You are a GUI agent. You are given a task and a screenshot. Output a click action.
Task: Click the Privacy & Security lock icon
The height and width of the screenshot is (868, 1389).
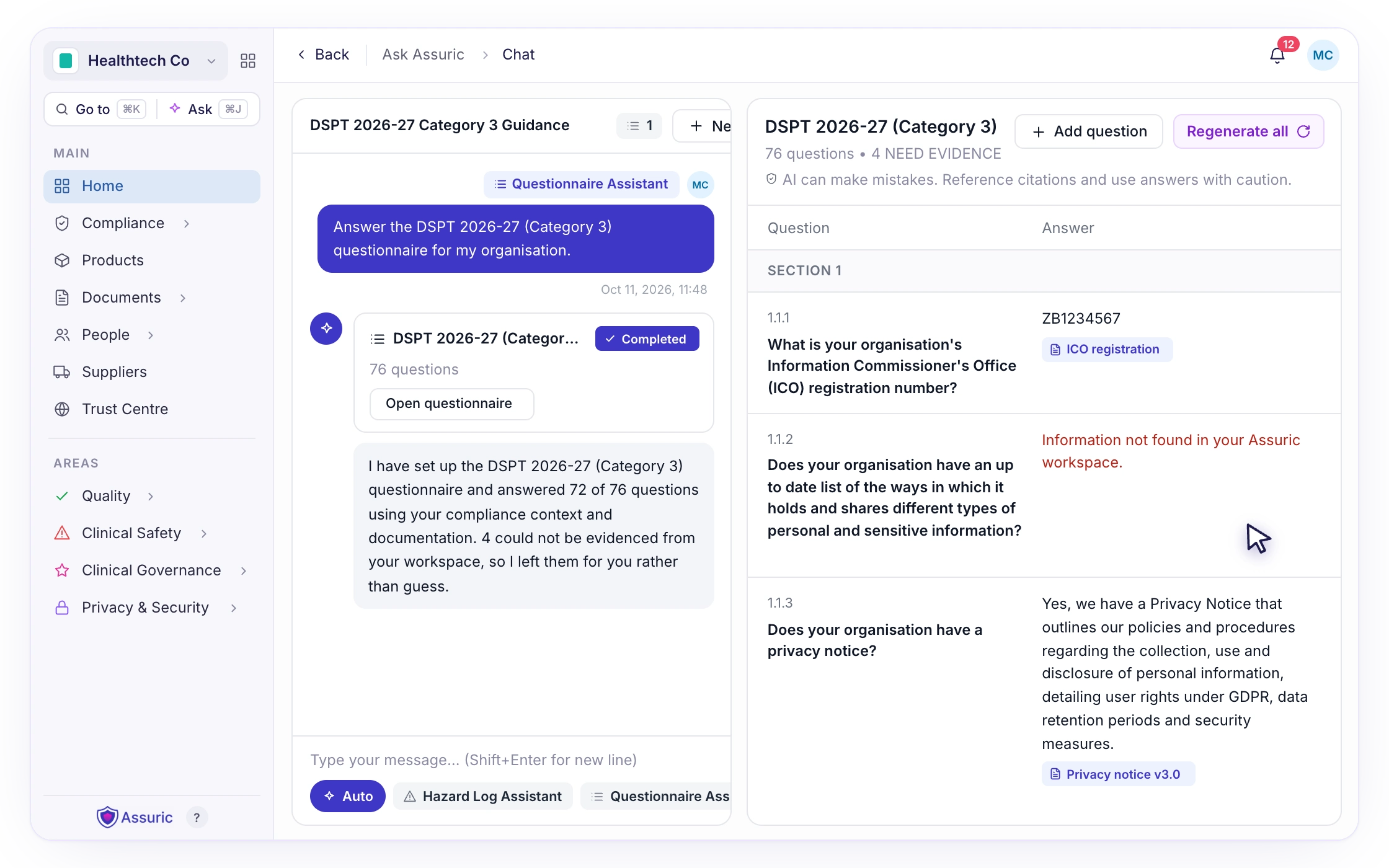62,608
